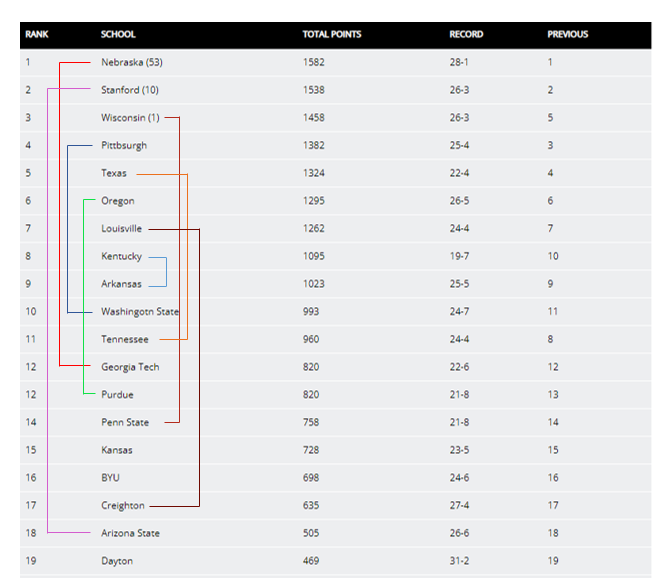Click Kentucky's record 19-7

pos(459,256)
